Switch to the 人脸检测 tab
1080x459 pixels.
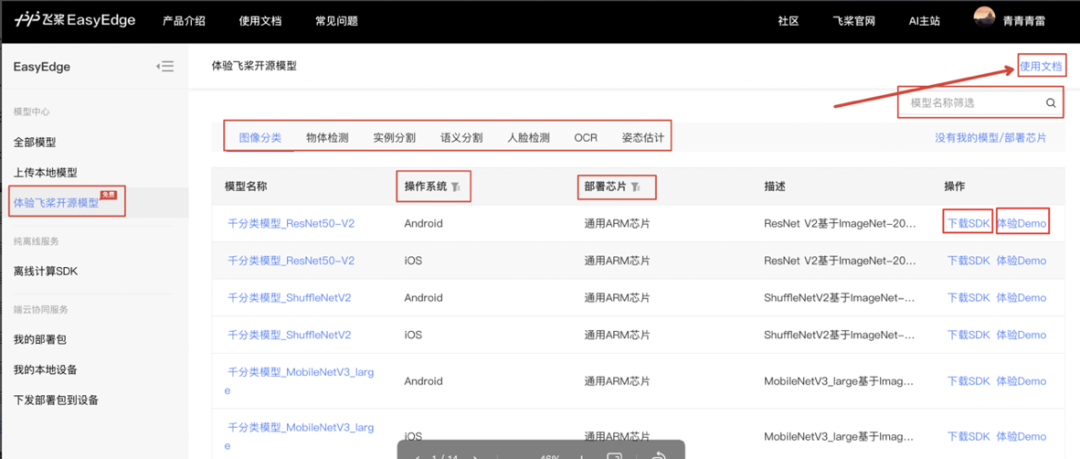[528, 137]
